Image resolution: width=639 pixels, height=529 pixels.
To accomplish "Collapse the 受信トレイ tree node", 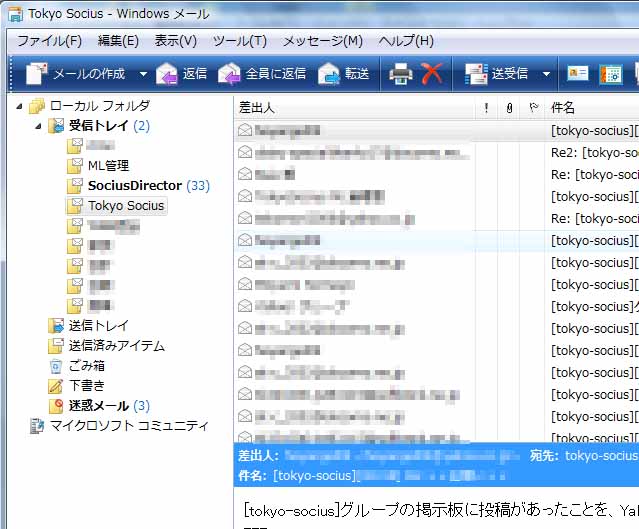I will [38, 126].
